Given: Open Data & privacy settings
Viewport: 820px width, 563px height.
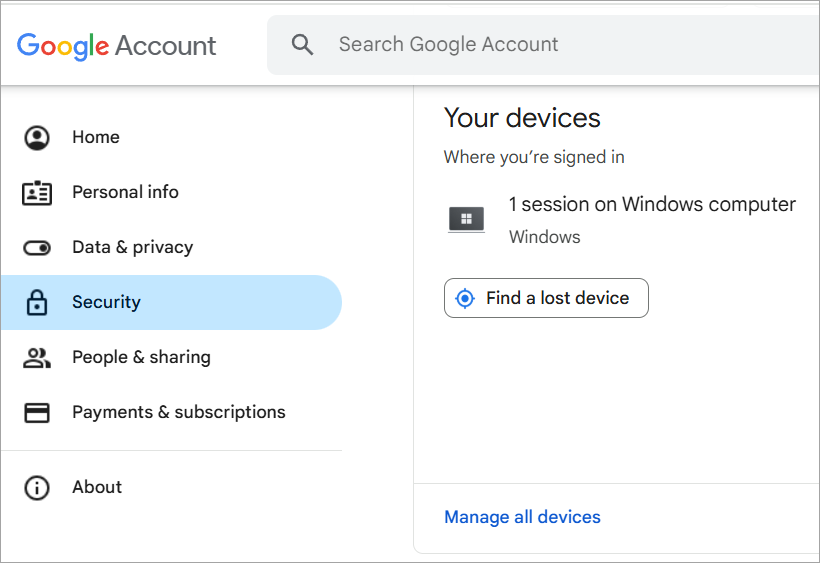Looking at the screenshot, I should click(x=171, y=248).
